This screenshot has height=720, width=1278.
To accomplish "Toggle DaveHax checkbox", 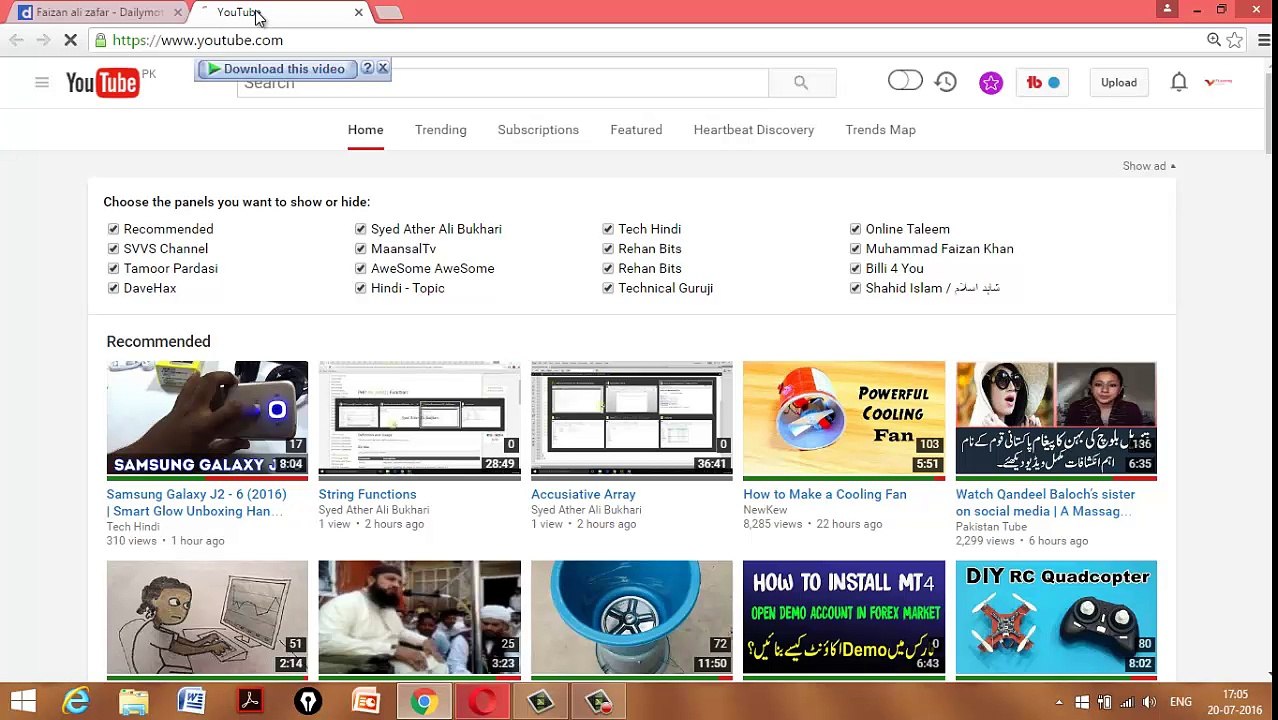I will (113, 288).
